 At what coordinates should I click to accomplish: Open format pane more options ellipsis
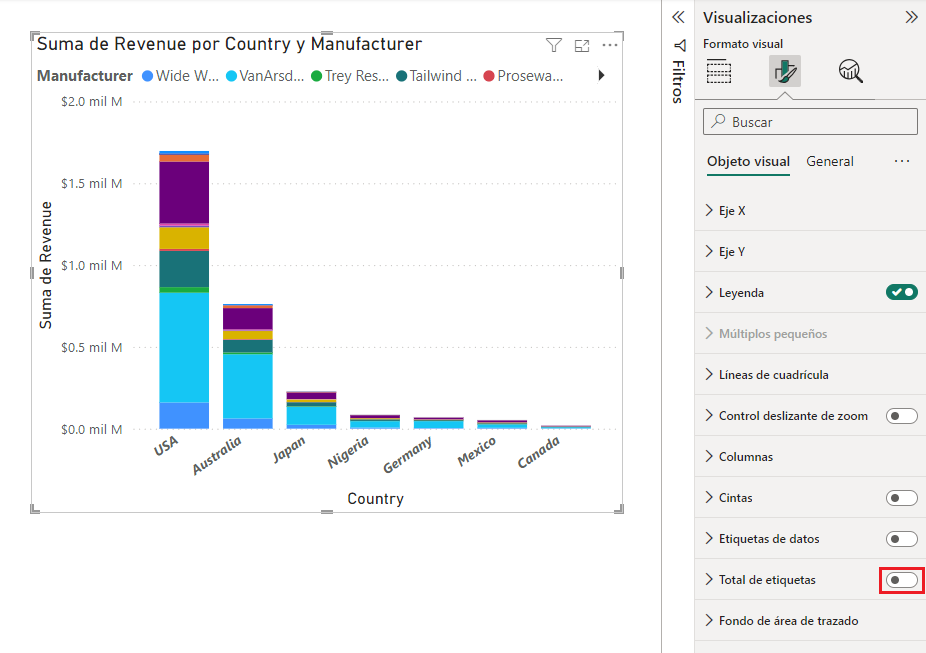(901, 161)
